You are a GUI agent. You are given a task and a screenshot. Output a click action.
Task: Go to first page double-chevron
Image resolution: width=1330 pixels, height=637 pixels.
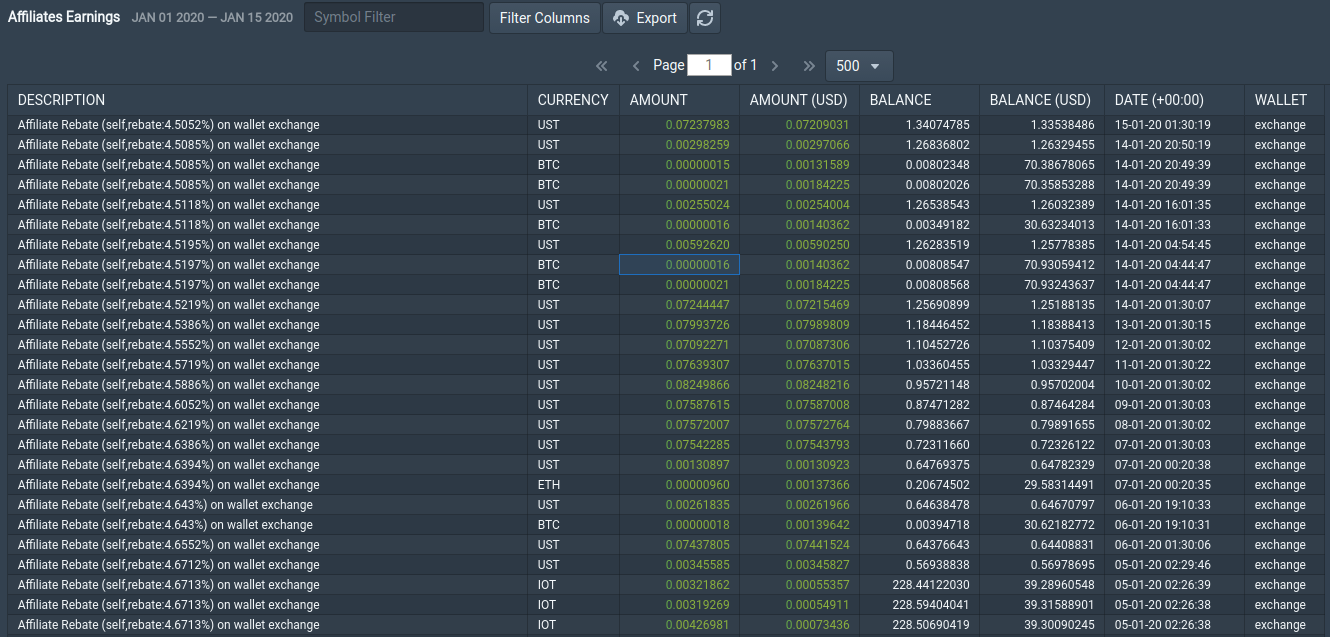click(602, 66)
